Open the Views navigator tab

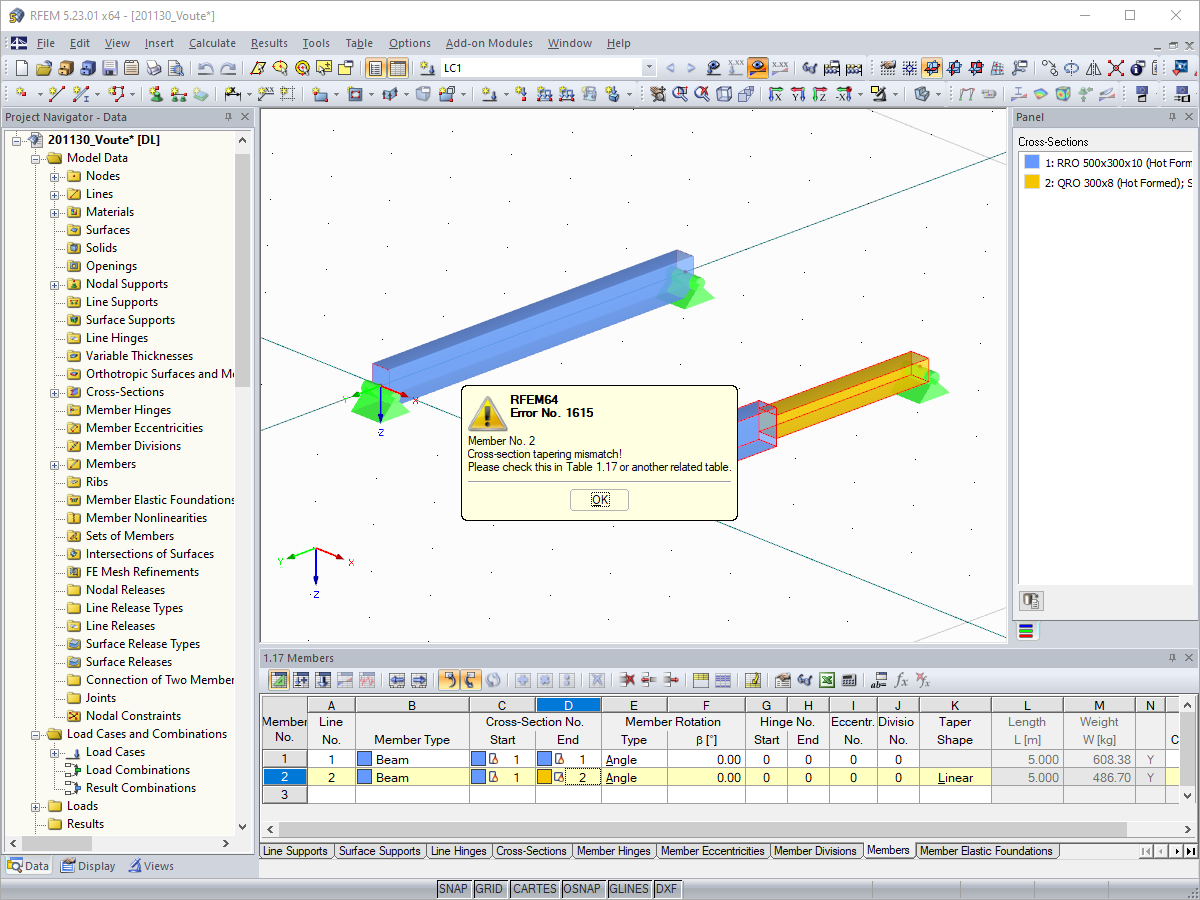click(151, 866)
